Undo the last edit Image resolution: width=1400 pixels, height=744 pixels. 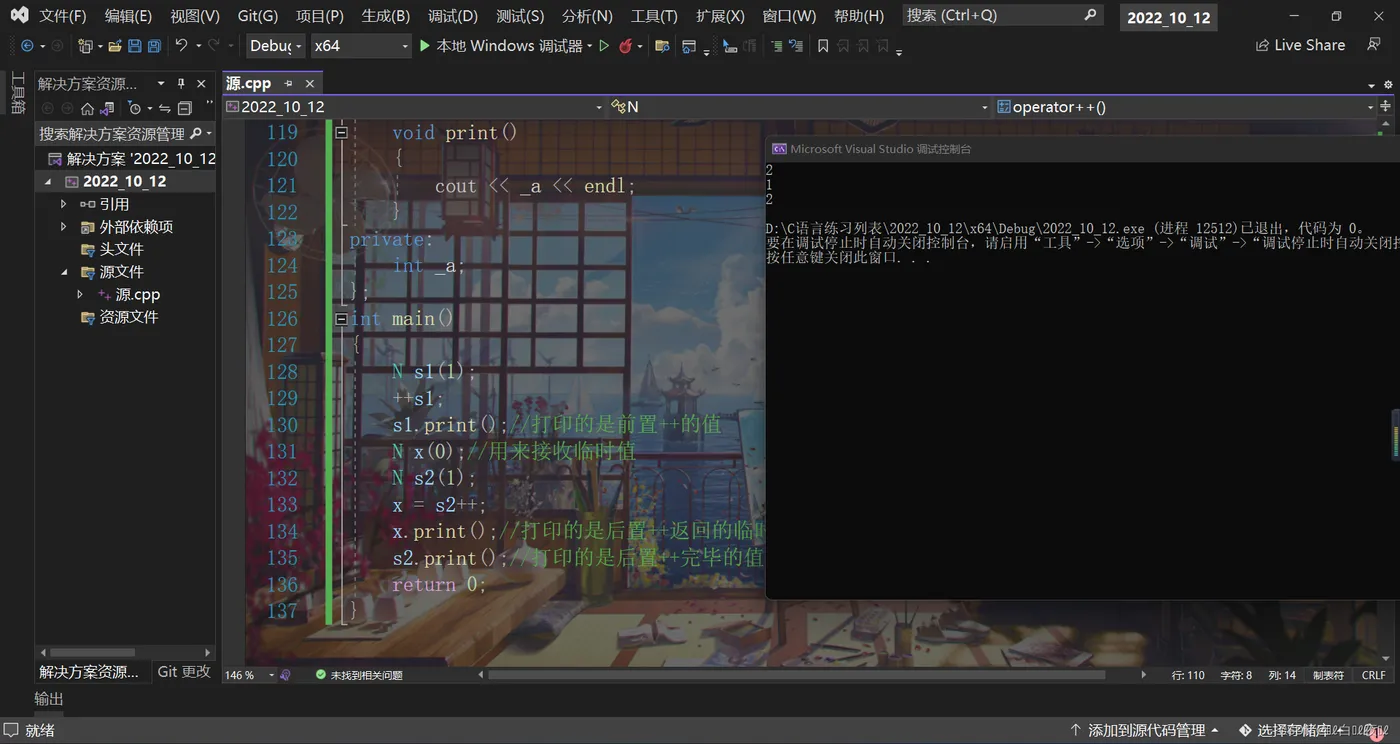click(x=181, y=46)
